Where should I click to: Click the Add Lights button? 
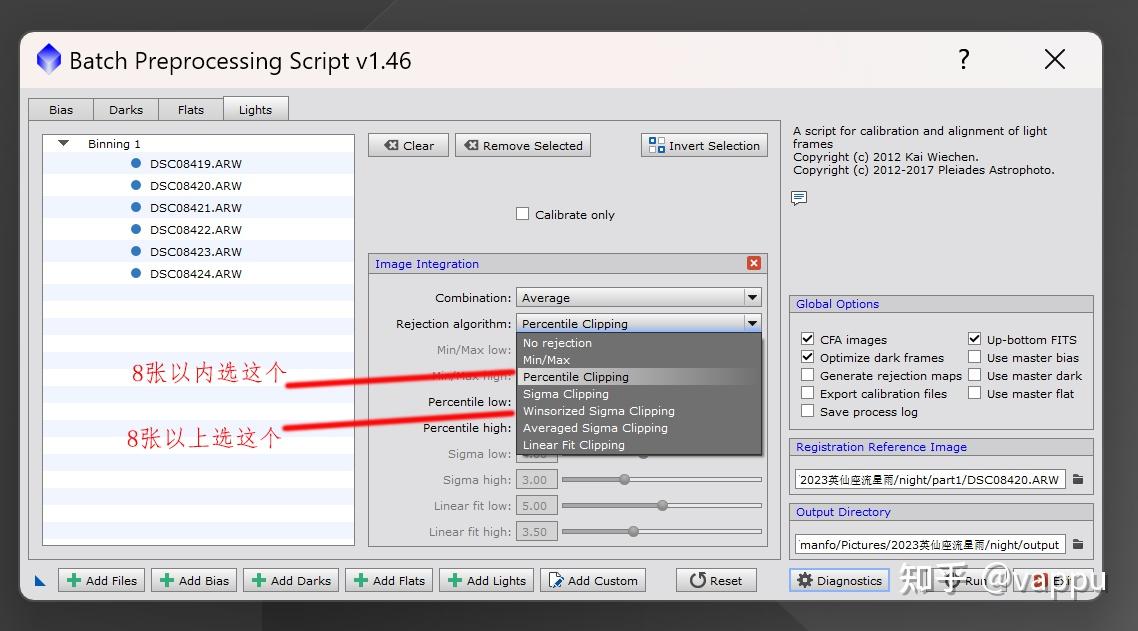486,580
